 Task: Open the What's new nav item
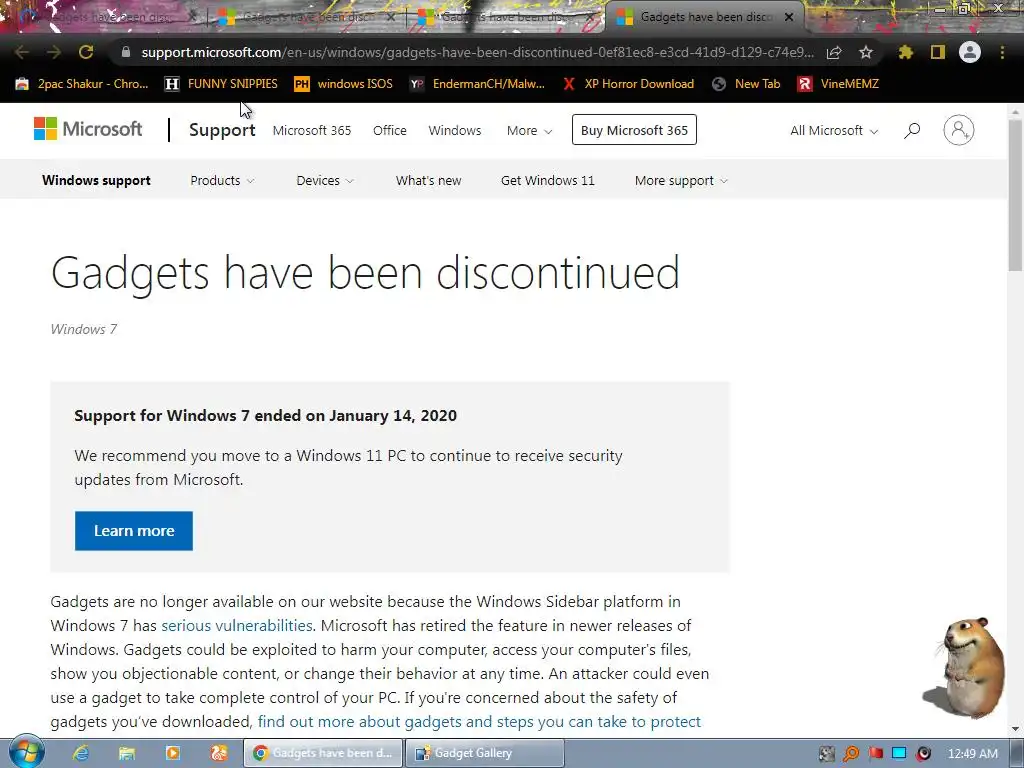pos(428,181)
